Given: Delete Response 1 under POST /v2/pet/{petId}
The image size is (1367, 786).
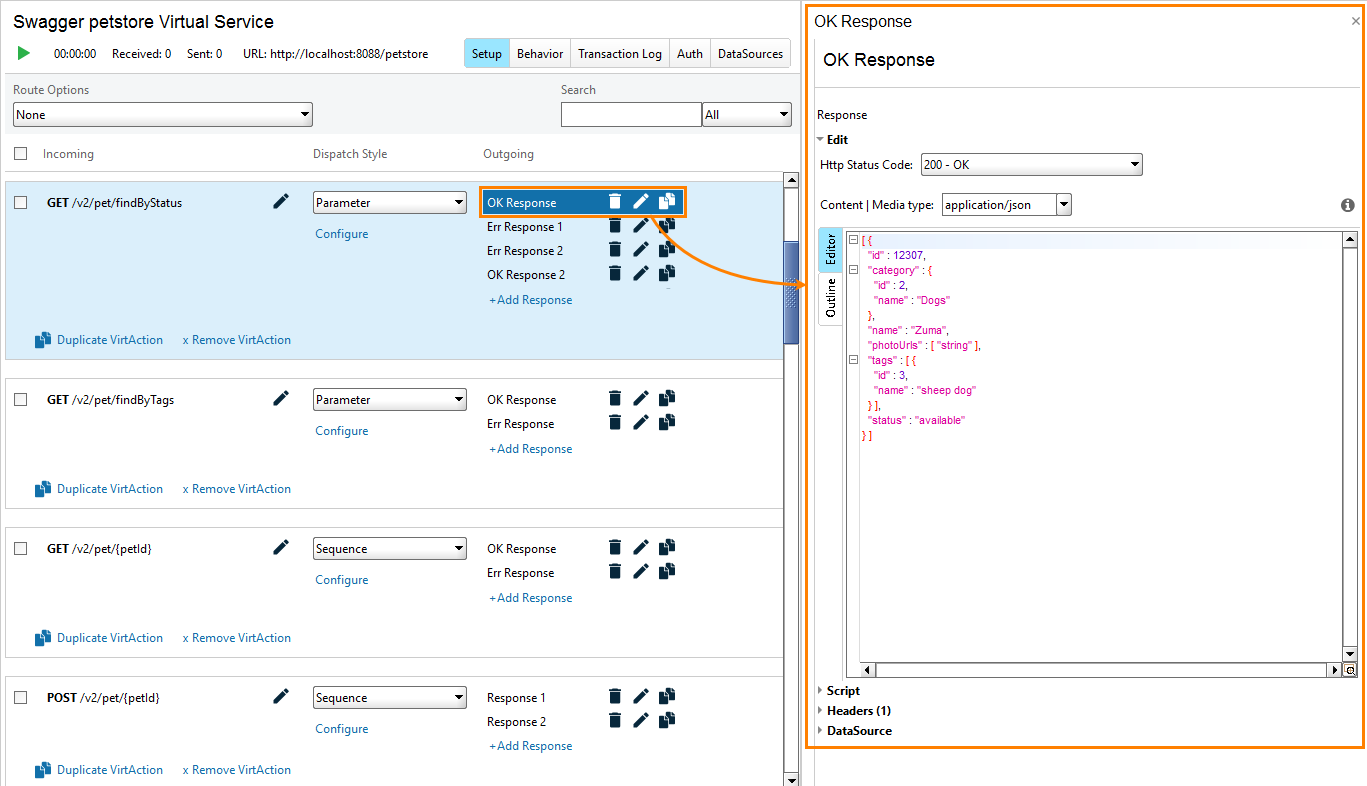Looking at the screenshot, I should [x=614, y=697].
